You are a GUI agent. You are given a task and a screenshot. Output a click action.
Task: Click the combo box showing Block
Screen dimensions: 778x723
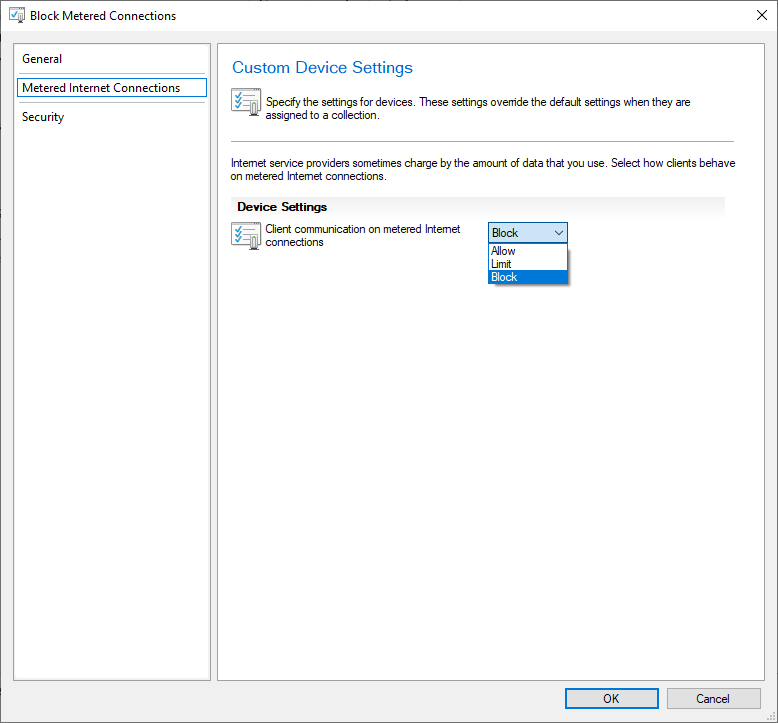[527, 233]
